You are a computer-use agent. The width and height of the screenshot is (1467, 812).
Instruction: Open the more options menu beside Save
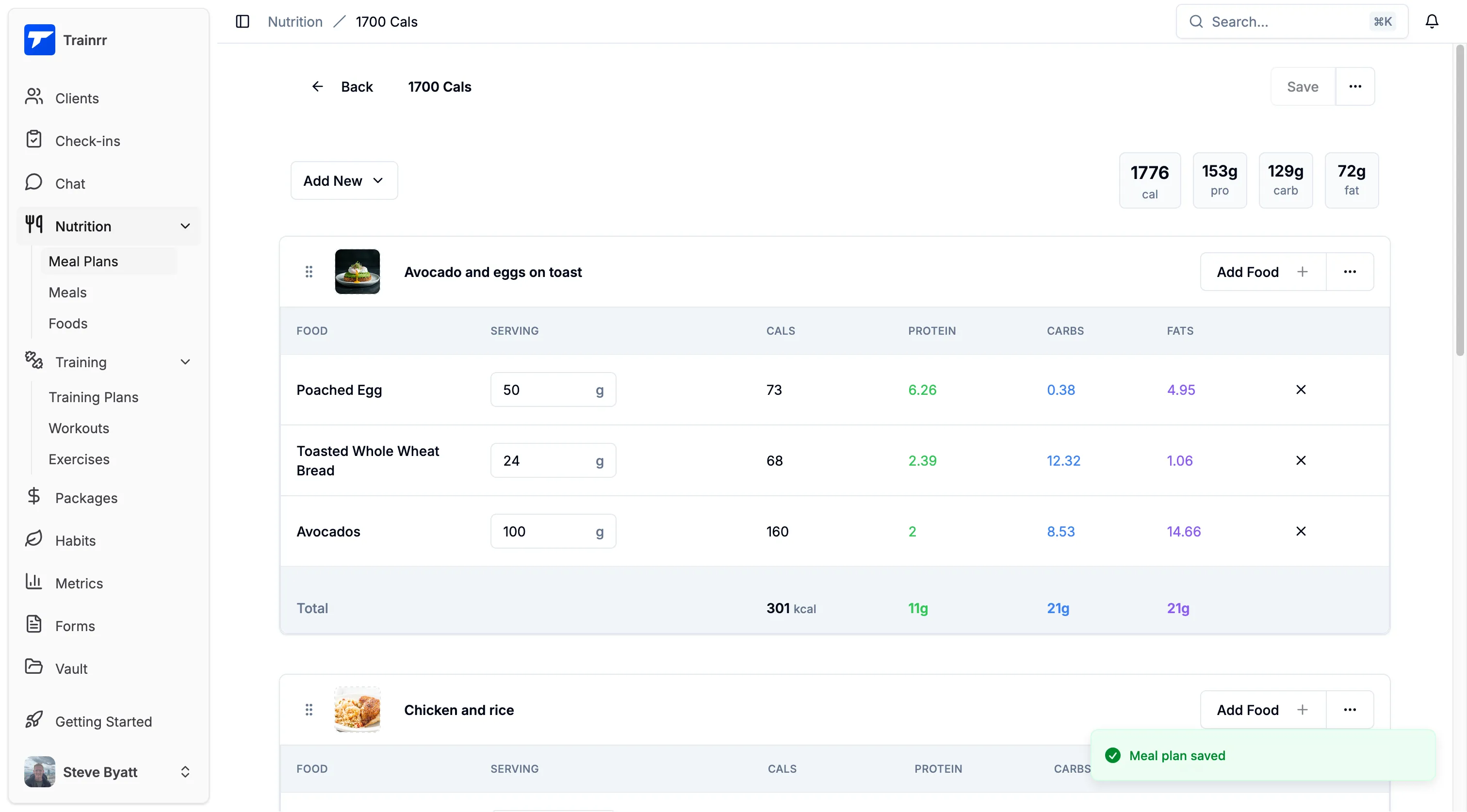click(1355, 86)
